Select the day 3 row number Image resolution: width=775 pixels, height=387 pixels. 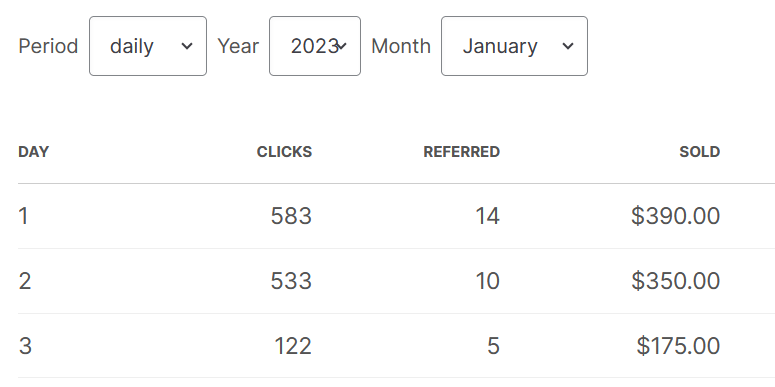click(25, 345)
